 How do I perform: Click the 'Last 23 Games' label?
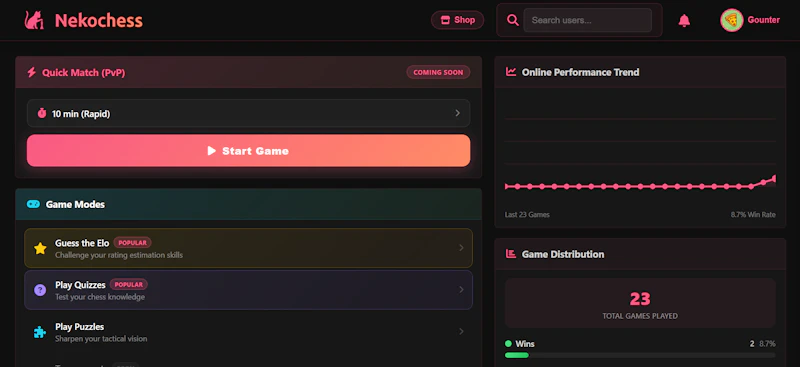(527, 215)
